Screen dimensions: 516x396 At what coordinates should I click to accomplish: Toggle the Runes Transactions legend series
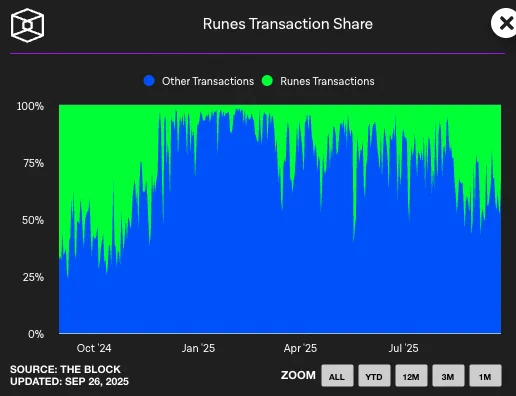[x=318, y=81]
